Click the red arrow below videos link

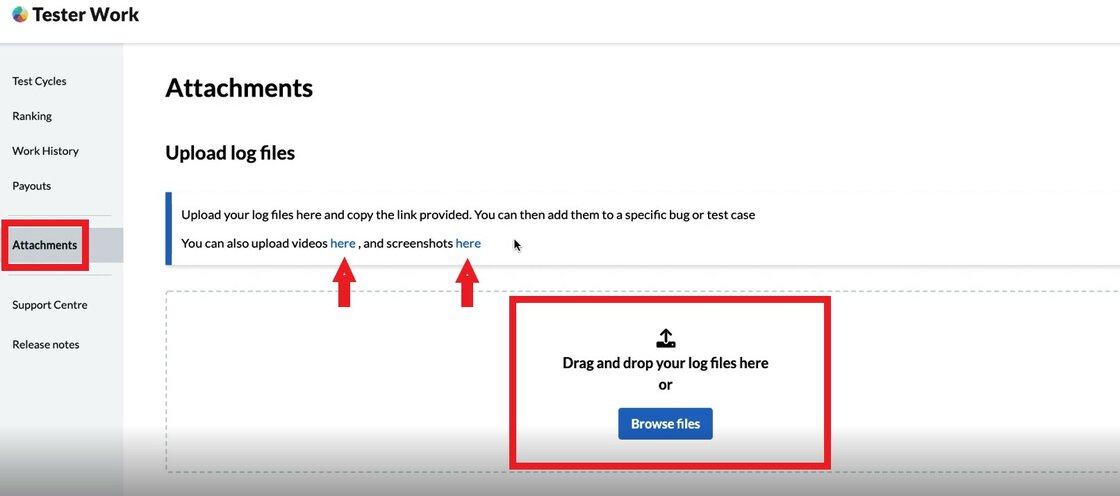343,283
